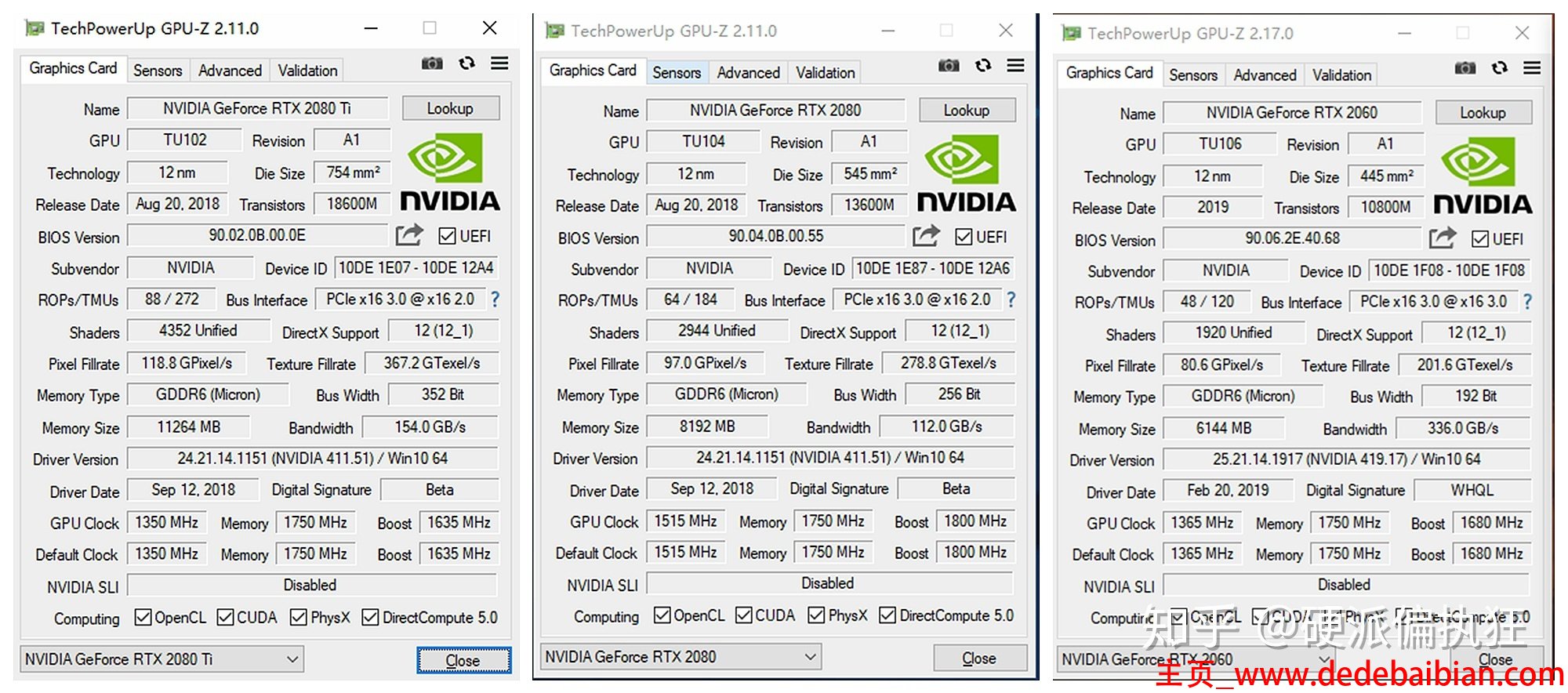Toggle DirectCompute 5.0 checkbox in RTX 2080 window

[x=887, y=615]
